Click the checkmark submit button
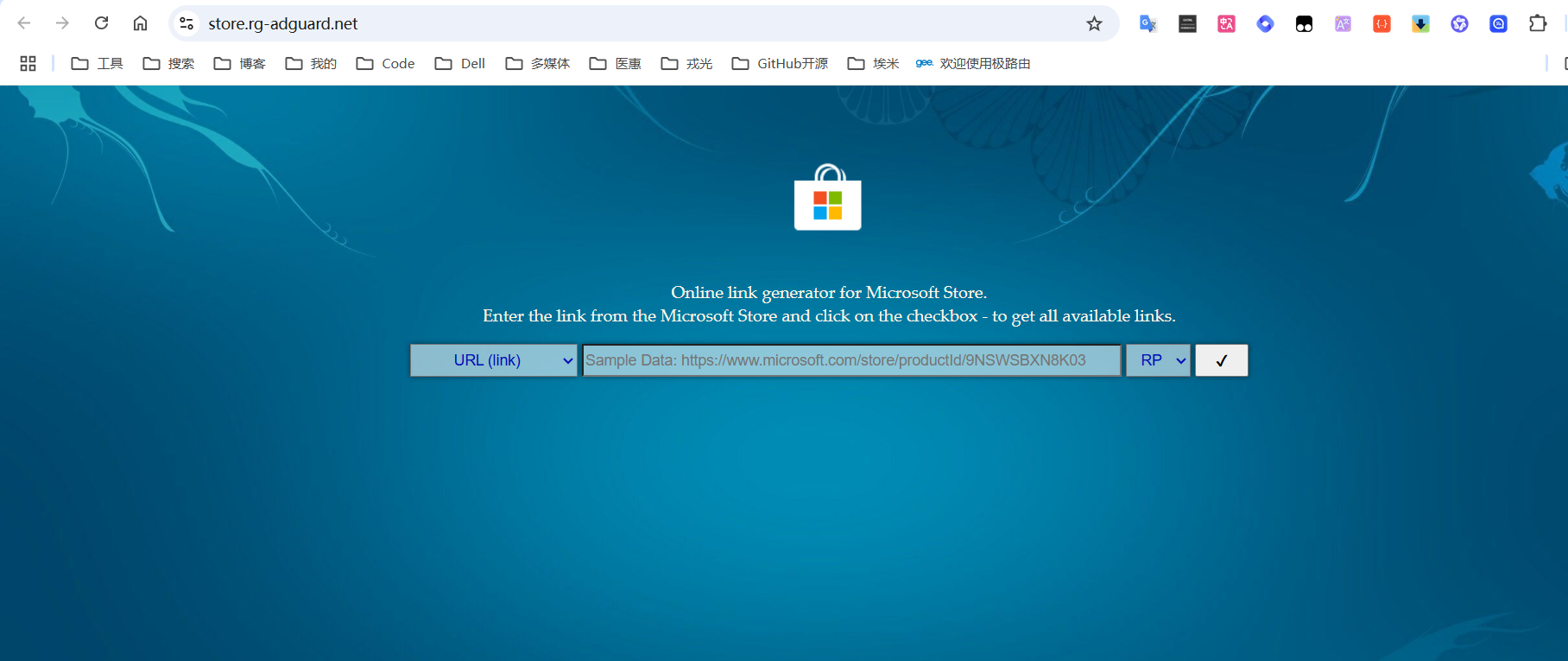Viewport: 1568px width, 661px height. 1222,360
